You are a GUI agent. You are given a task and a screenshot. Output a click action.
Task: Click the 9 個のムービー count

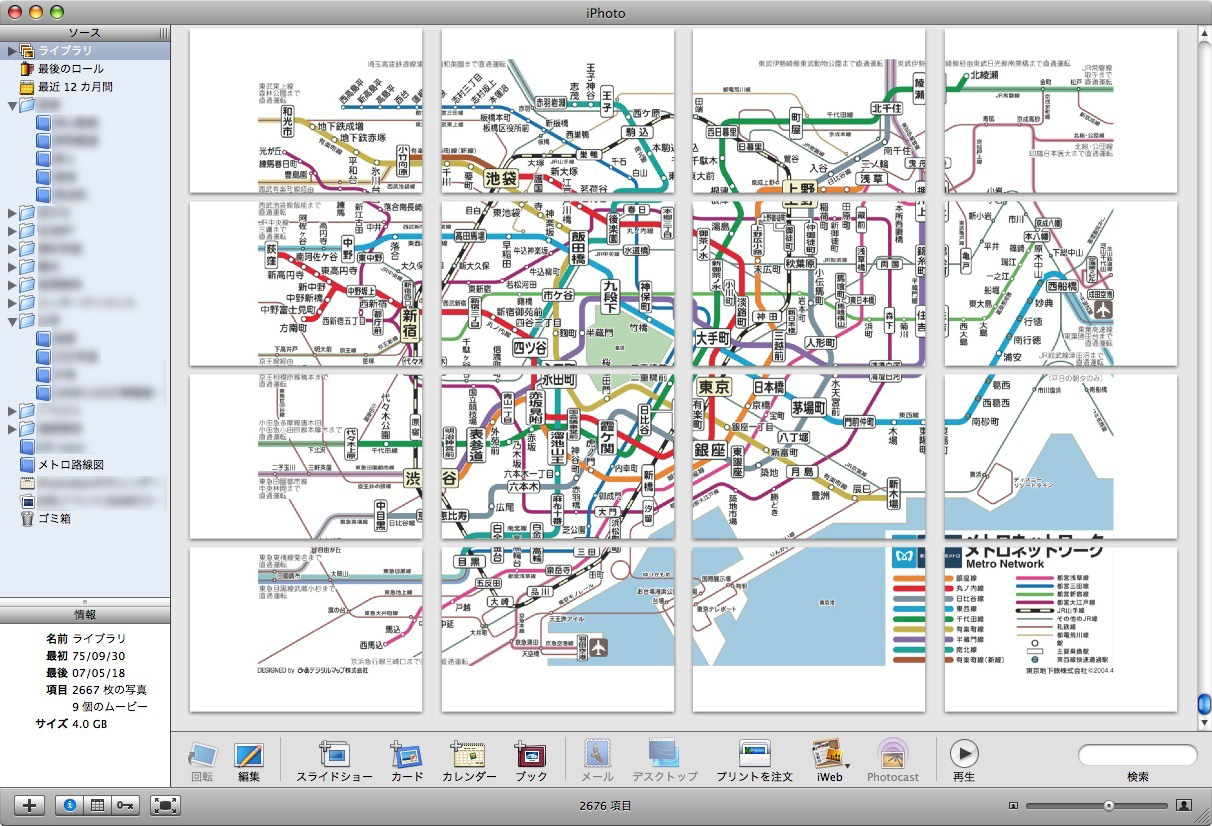(110, 706)
